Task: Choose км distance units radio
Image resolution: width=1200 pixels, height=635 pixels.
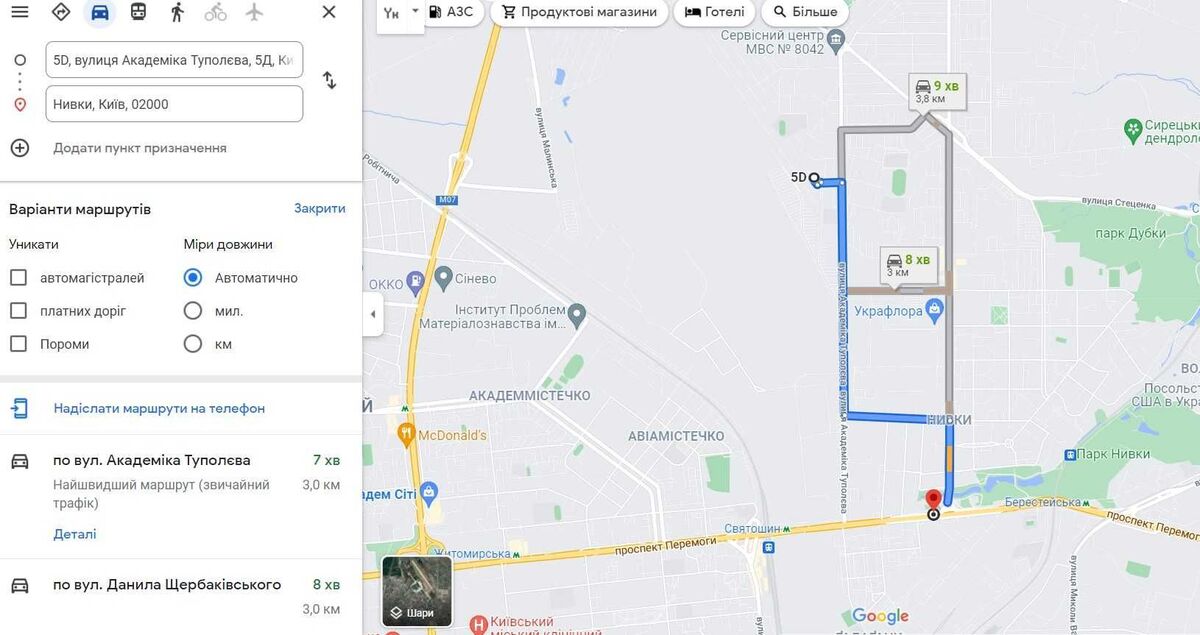Action: 193,343
